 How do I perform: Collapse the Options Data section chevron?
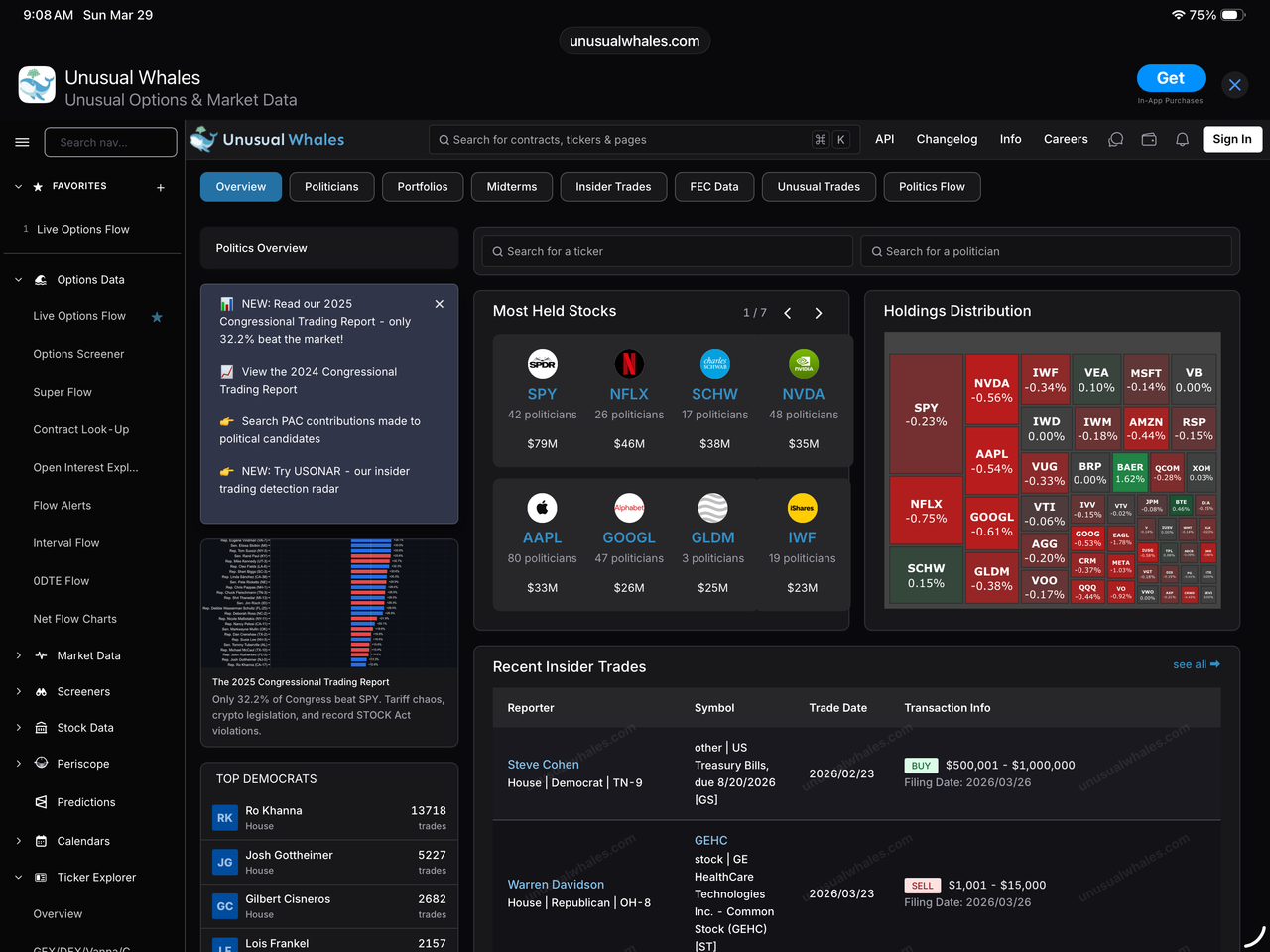(18, 280)
